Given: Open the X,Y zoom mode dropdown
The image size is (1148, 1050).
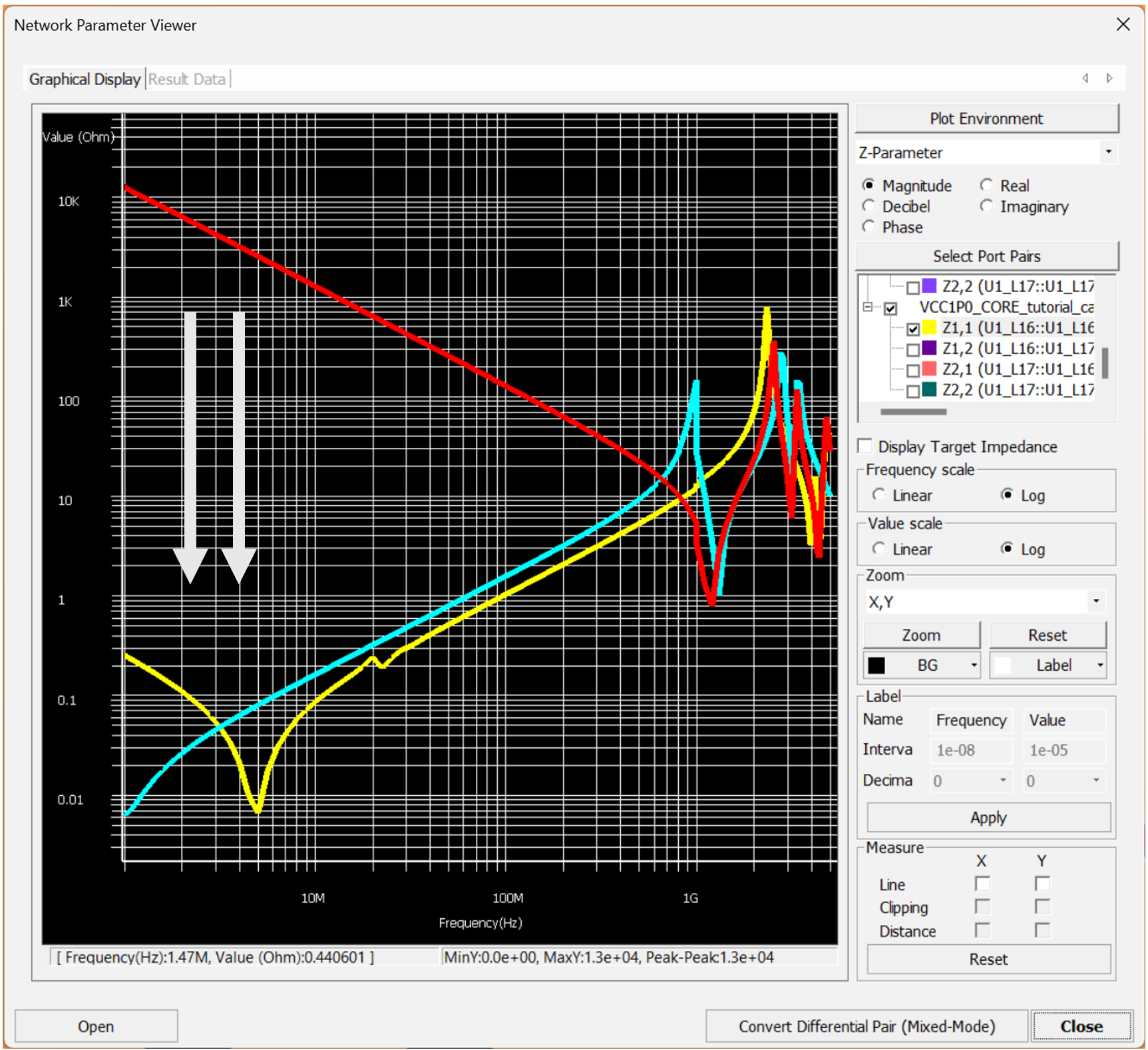Looking at the screenshot, I should coord(1095,602).
